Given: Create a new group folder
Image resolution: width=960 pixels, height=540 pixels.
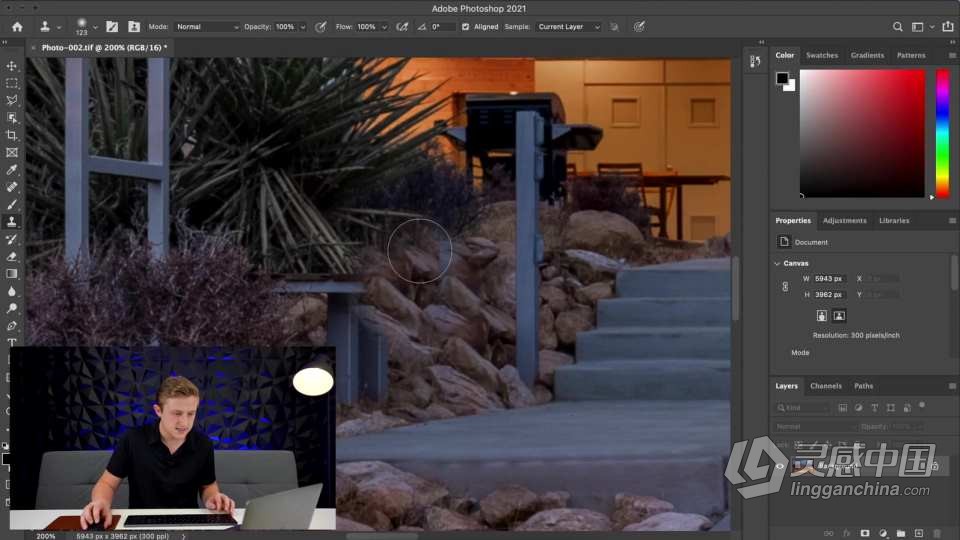Looking at the screenshot, I should click(x=901, y=533).
